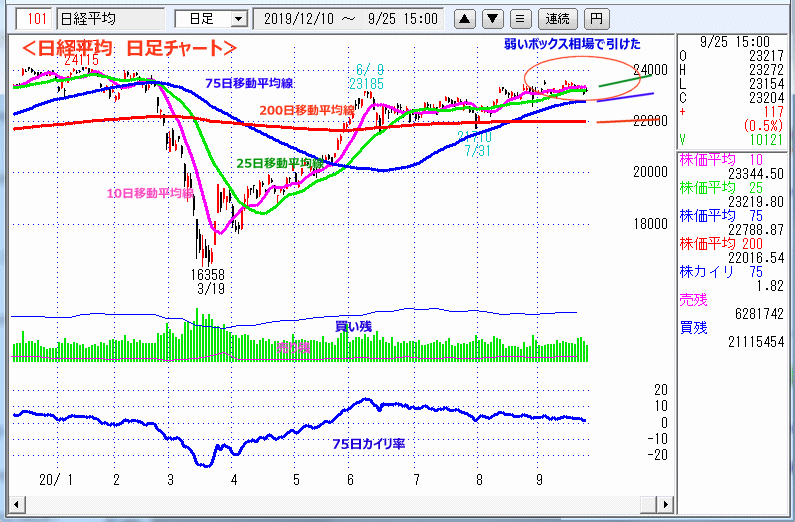
Task: Click the volume value 10121
Action: point(766,140)
